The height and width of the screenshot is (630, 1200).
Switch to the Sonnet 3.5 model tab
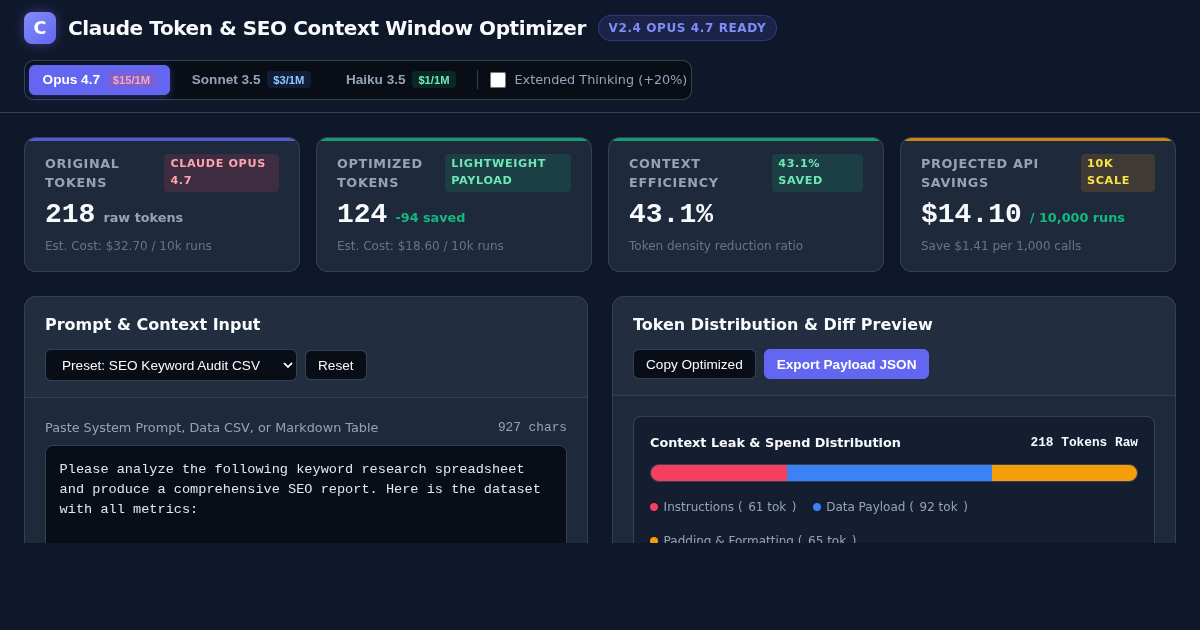coord(251,80)
